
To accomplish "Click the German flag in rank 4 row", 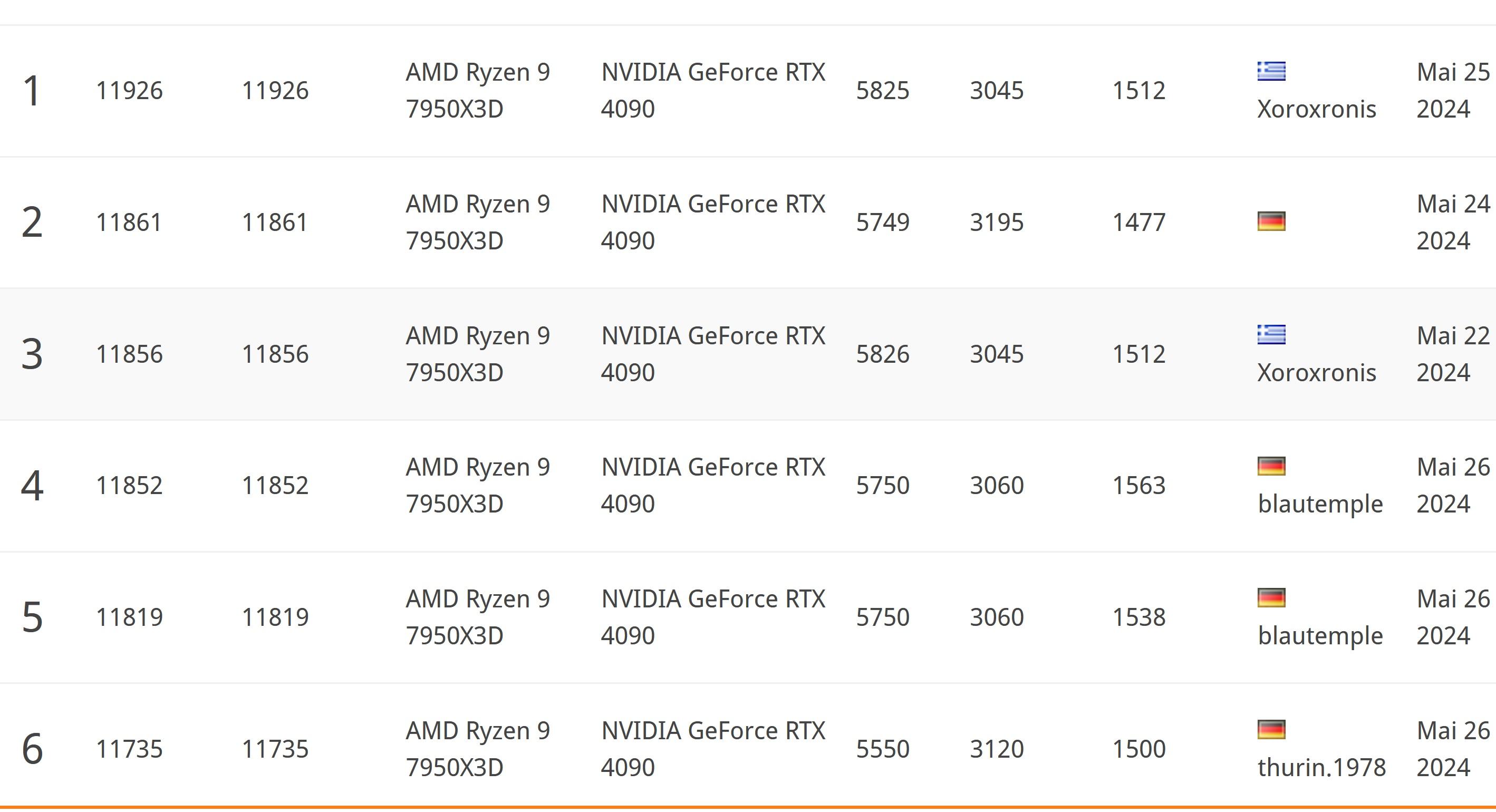I will click(1271, 466).
